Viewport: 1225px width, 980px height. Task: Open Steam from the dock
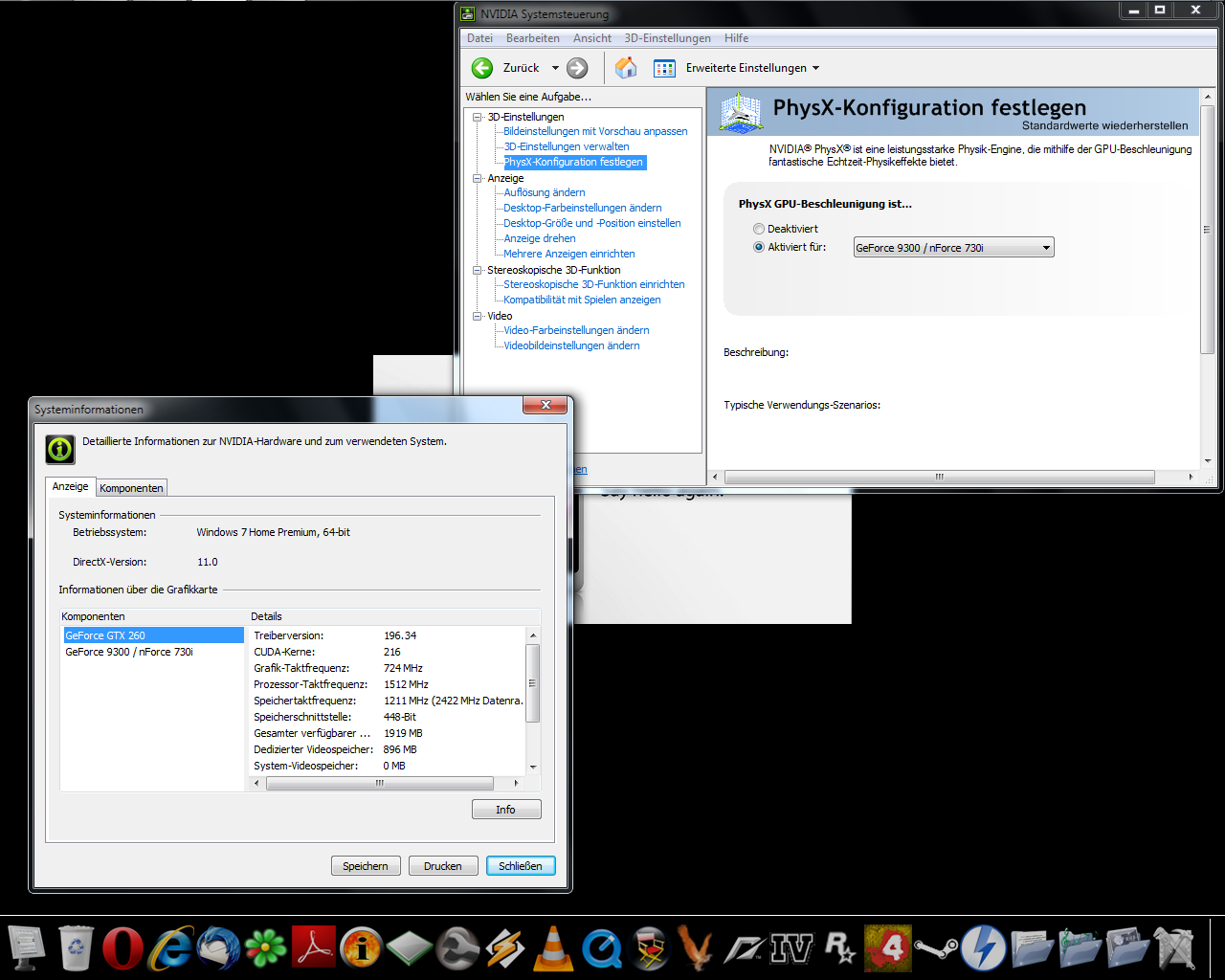click(936, 948)
